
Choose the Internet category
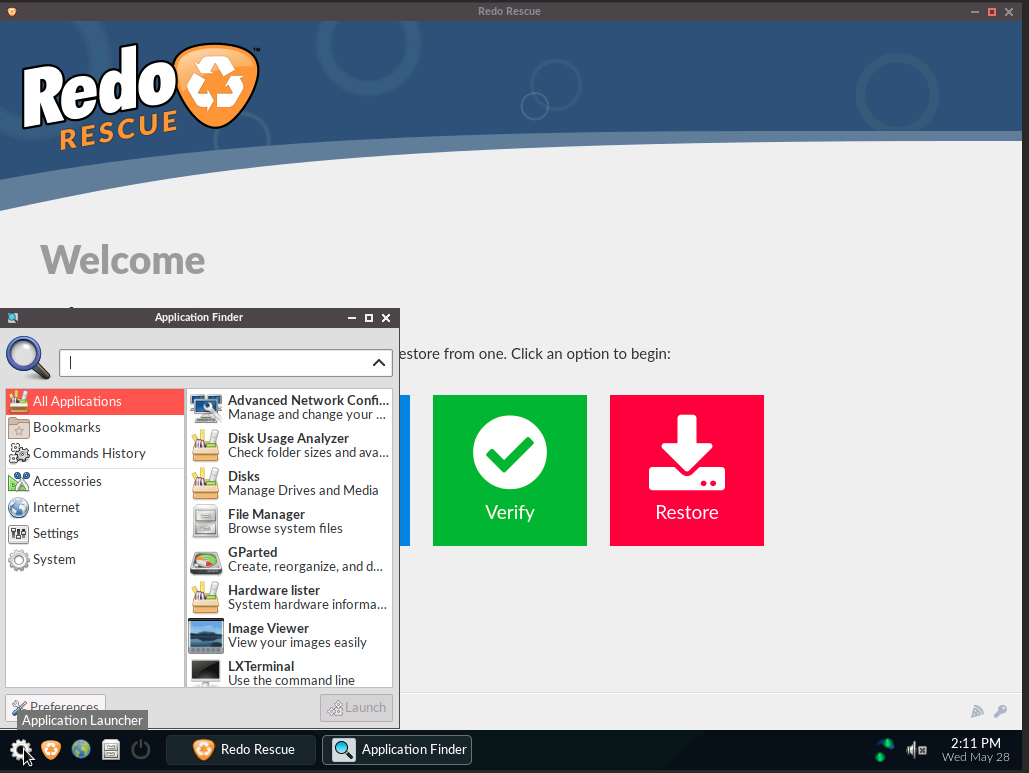tap(95, 508)
